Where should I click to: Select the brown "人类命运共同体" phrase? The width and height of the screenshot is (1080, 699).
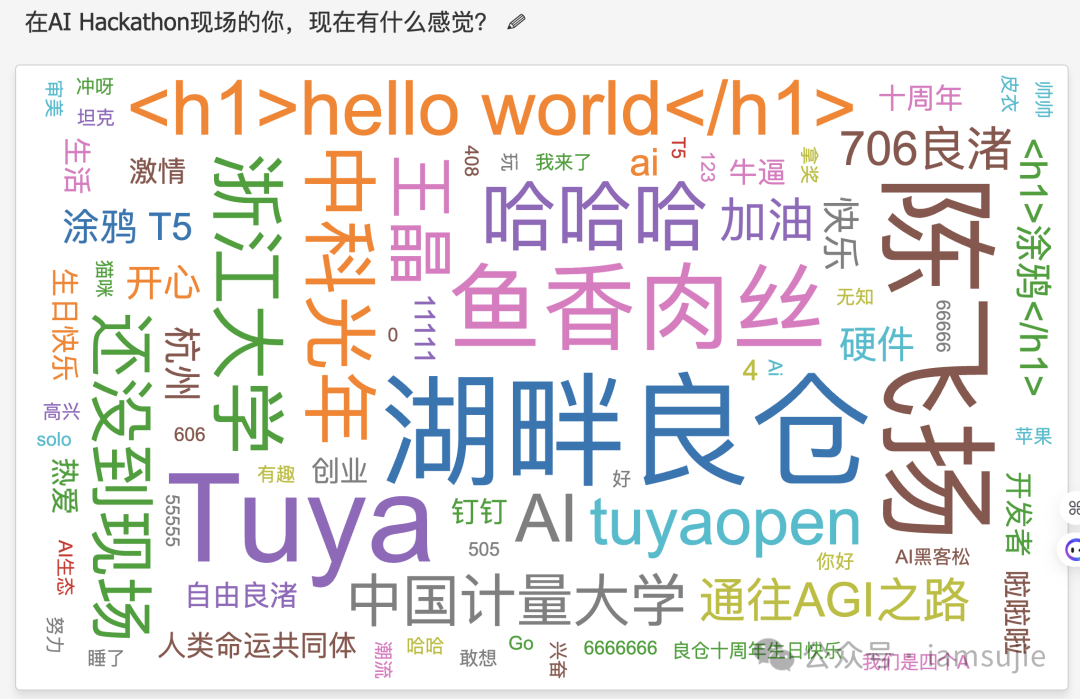point(257,645)
